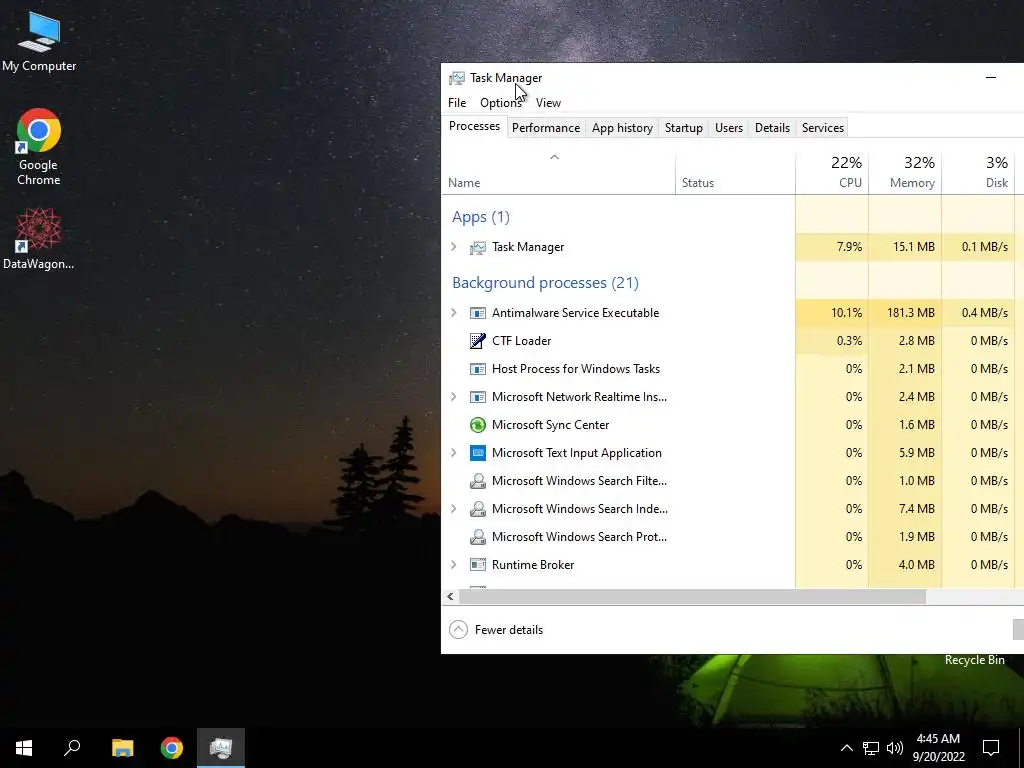Open the clock showing 4:45 AM
The image size is (1024, 768).
click(938, 748)
